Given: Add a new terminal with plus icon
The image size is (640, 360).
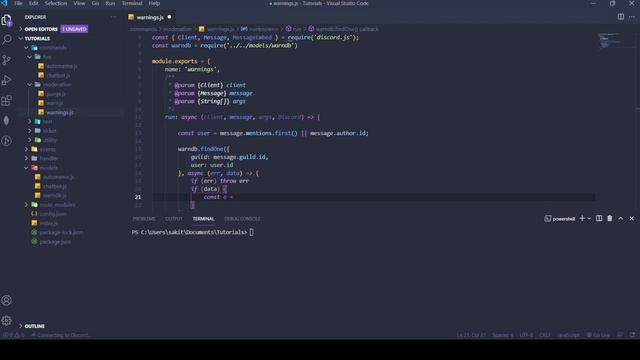Looking at the screenshot, I should [x=582, y=219].
